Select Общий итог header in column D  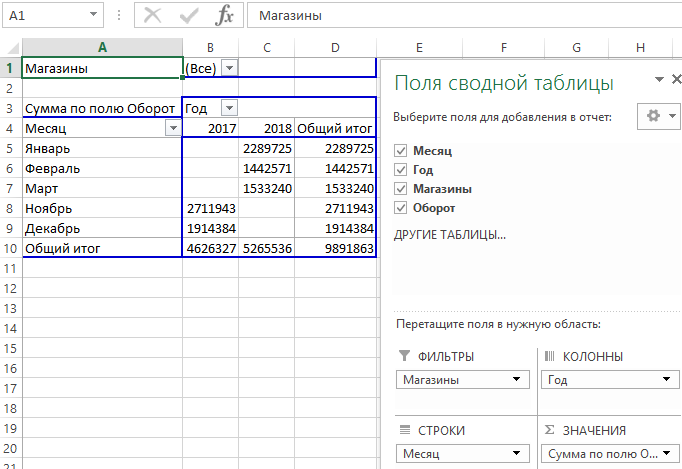[335, 128]
